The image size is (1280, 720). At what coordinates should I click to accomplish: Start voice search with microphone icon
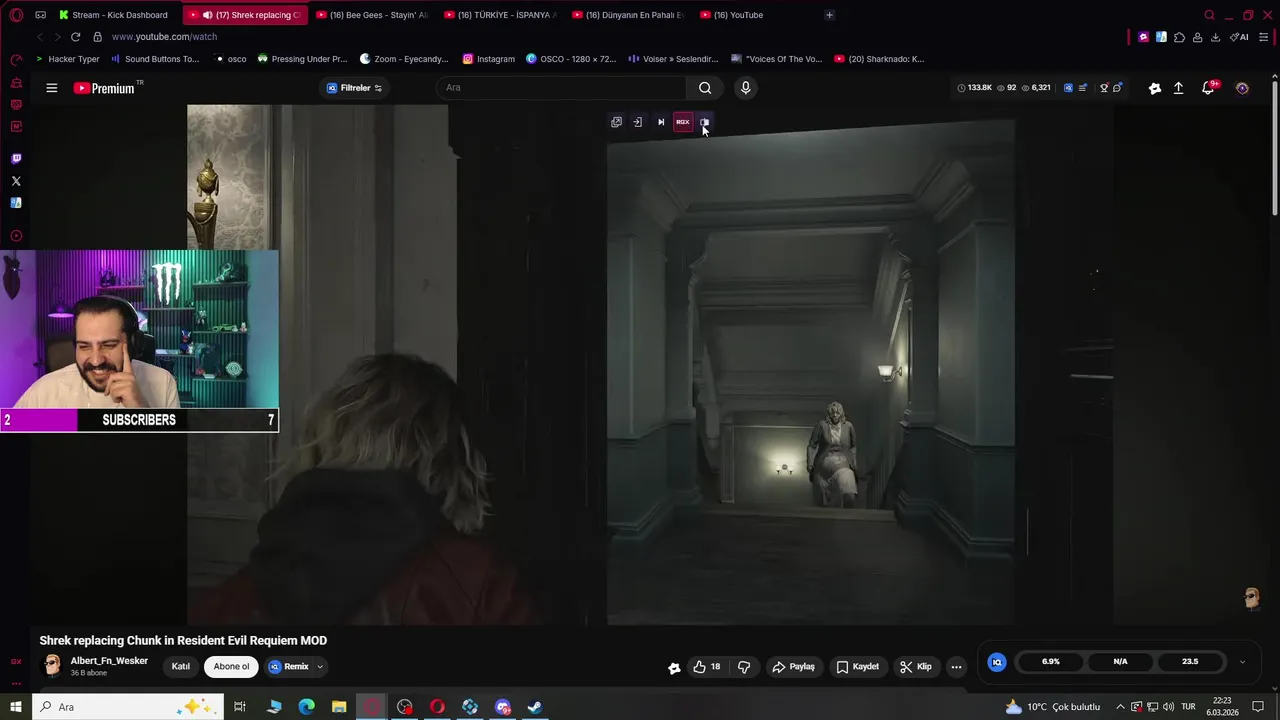745,88
